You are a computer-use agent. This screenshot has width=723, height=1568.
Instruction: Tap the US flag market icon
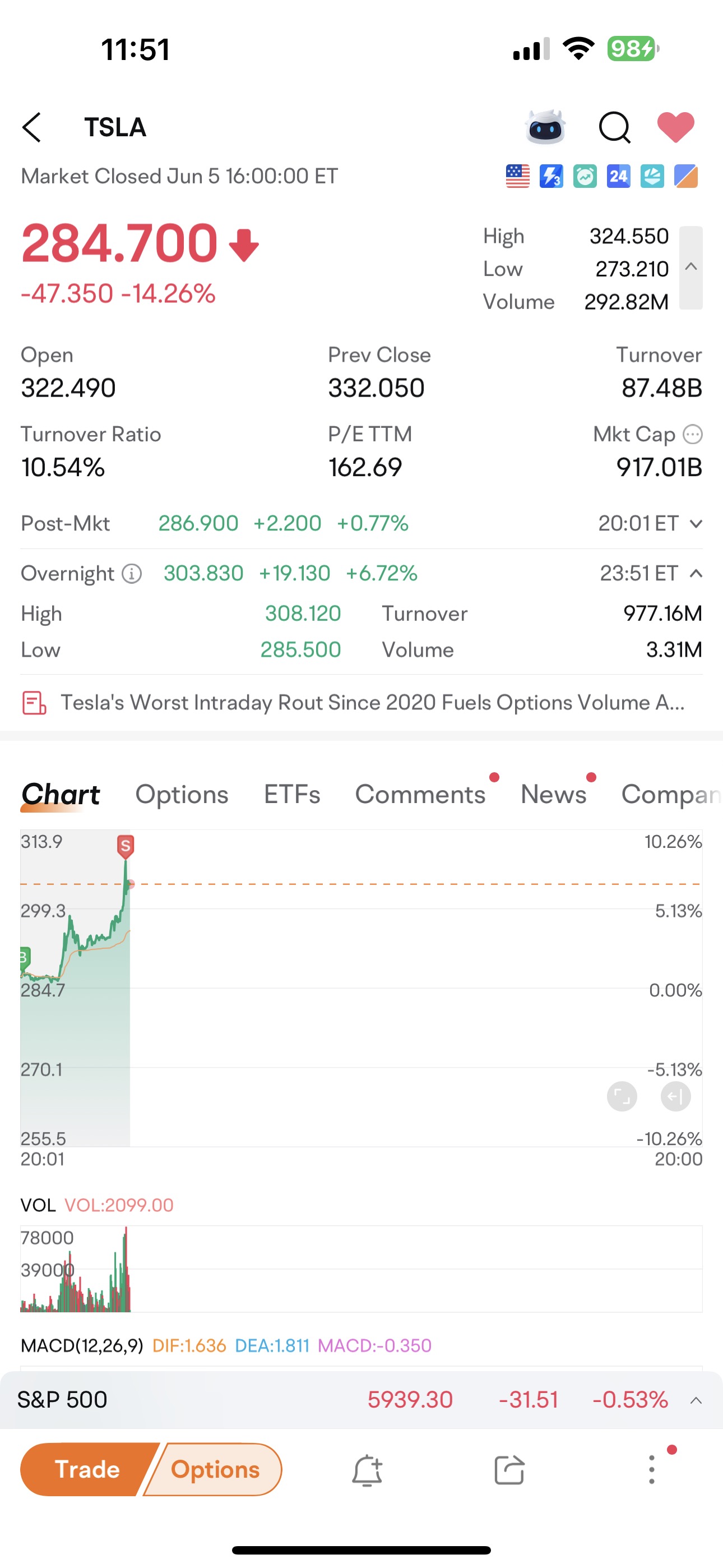point(517,177)
